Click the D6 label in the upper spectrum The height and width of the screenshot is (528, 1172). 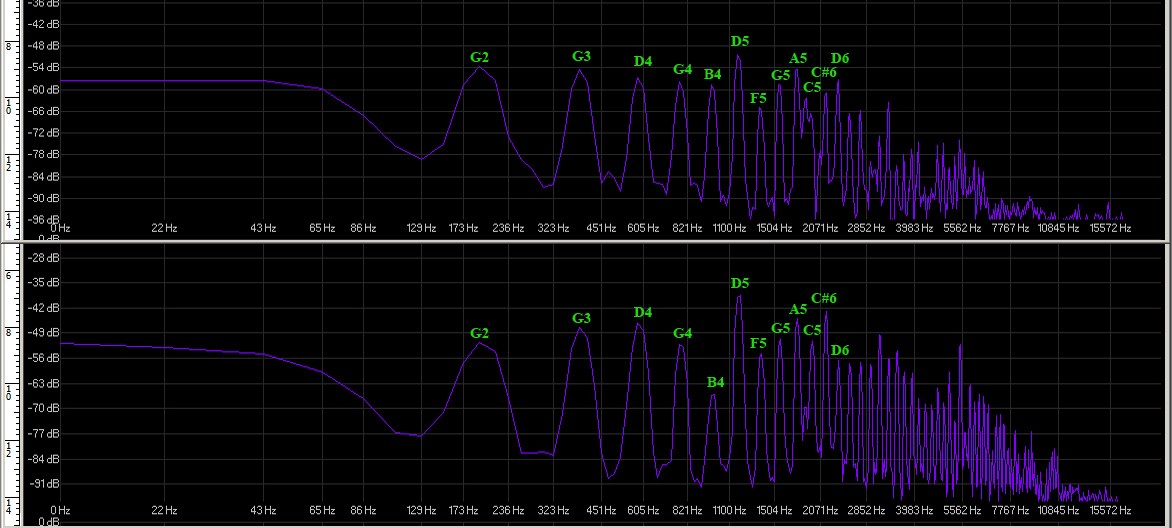point(840,58)
